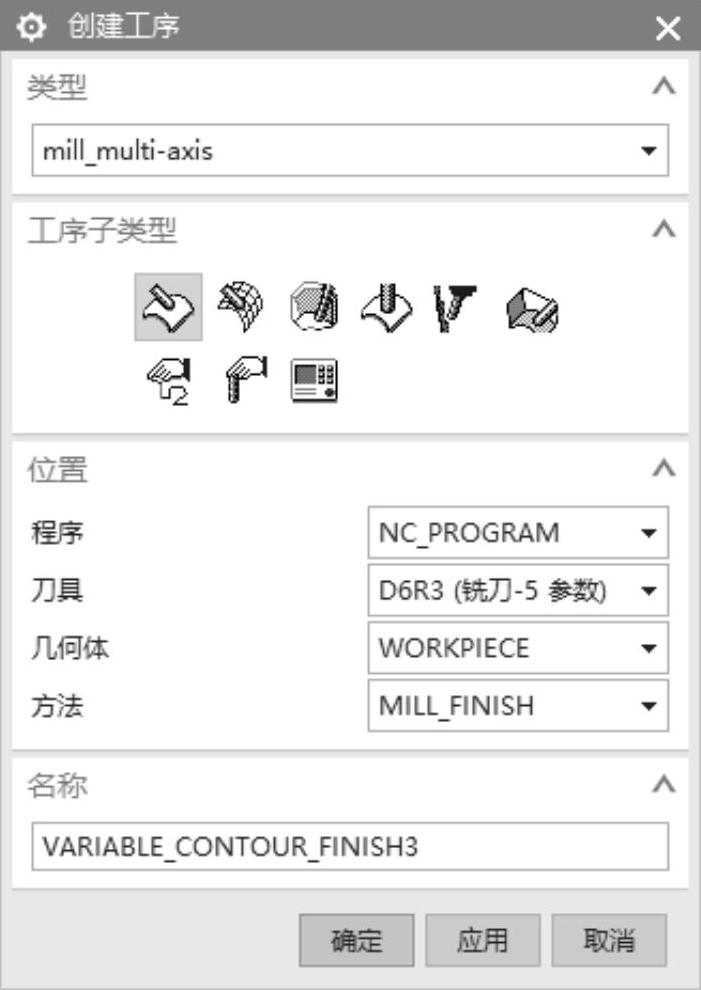Image resolution: width=701 pixels, height=990 pixels.
Task: Collapse the 位置 section
Action: 664,468
